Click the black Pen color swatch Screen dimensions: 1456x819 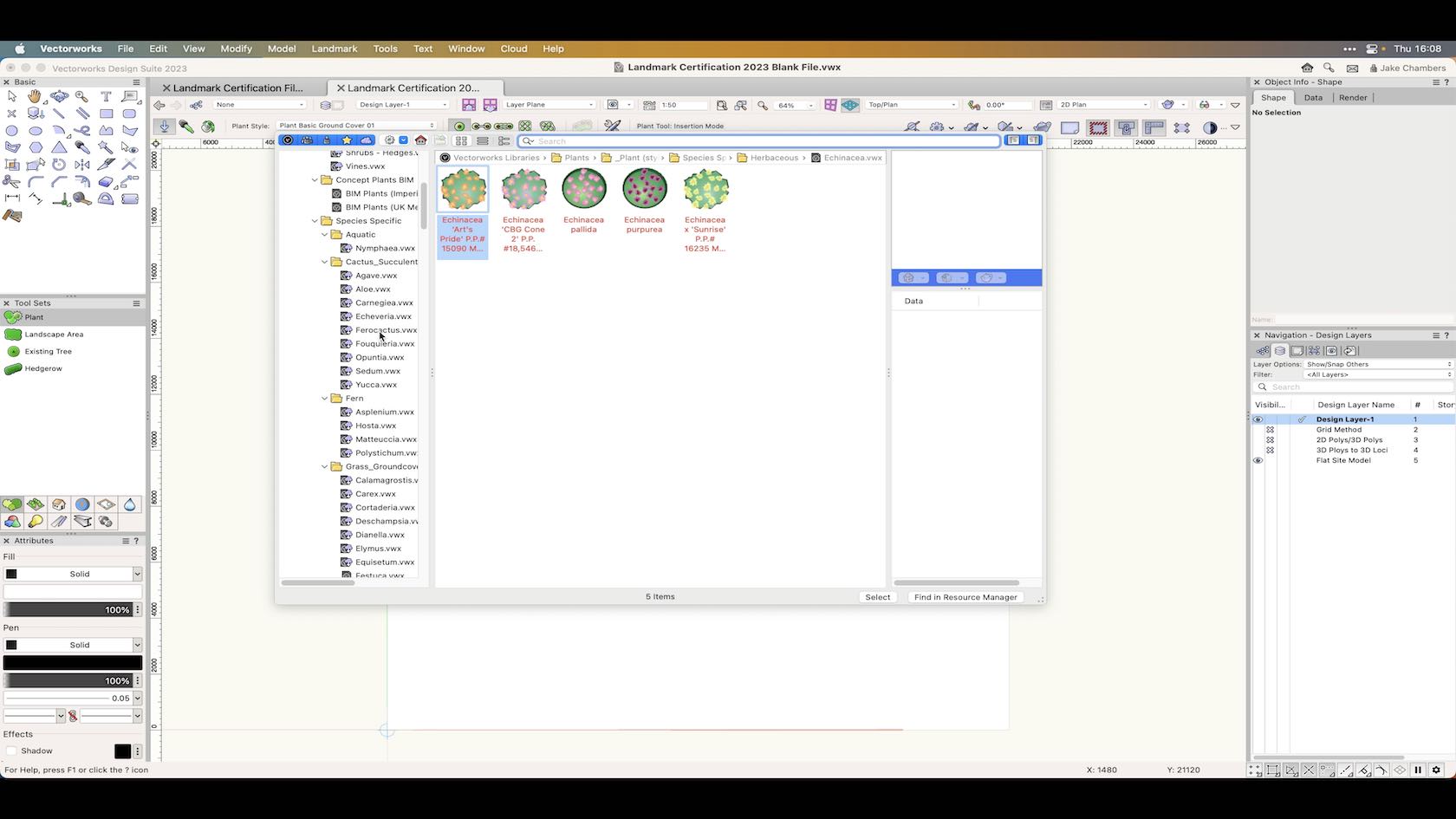tap(73, 662)
